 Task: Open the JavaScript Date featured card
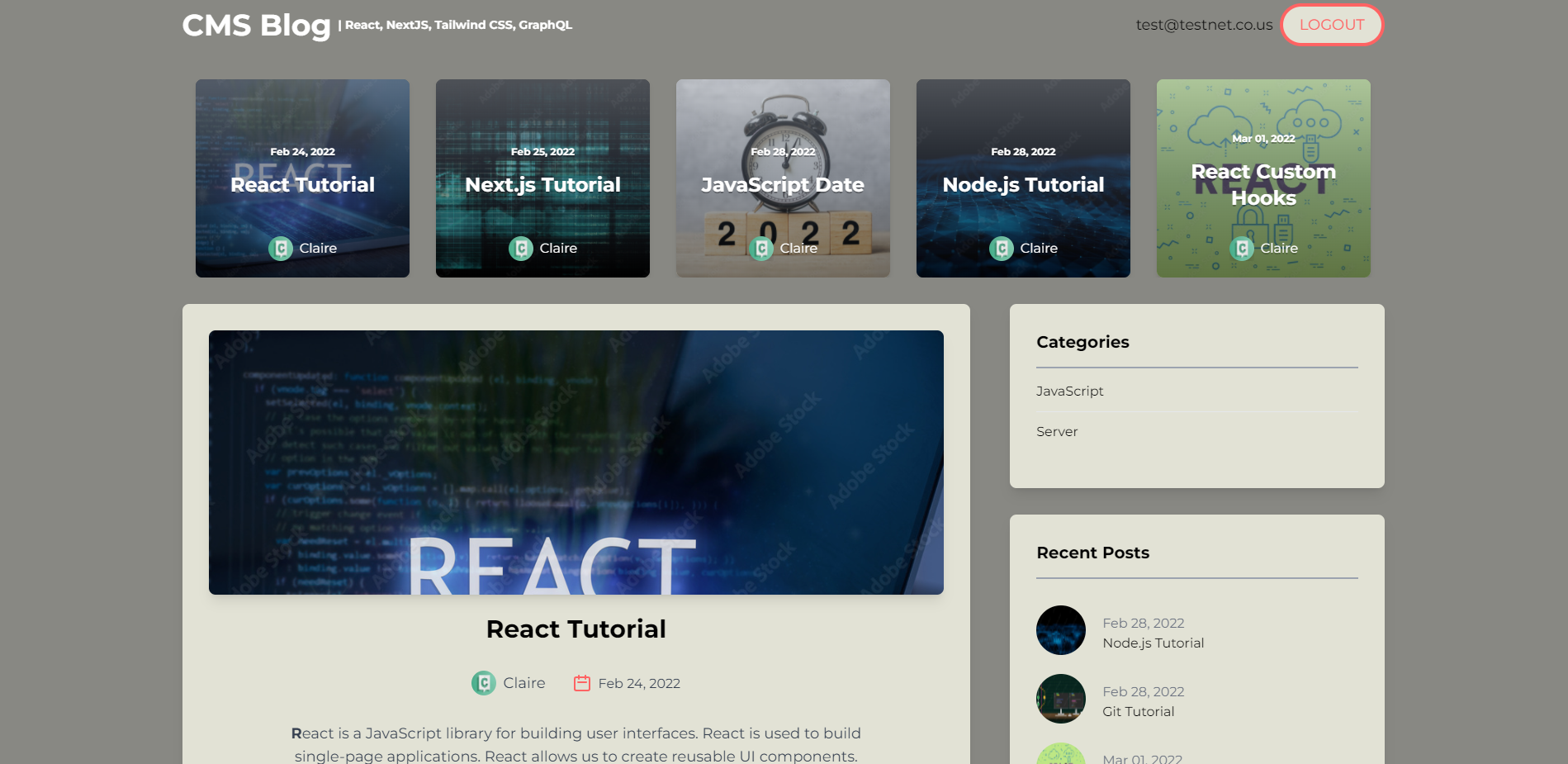[783, 178]
